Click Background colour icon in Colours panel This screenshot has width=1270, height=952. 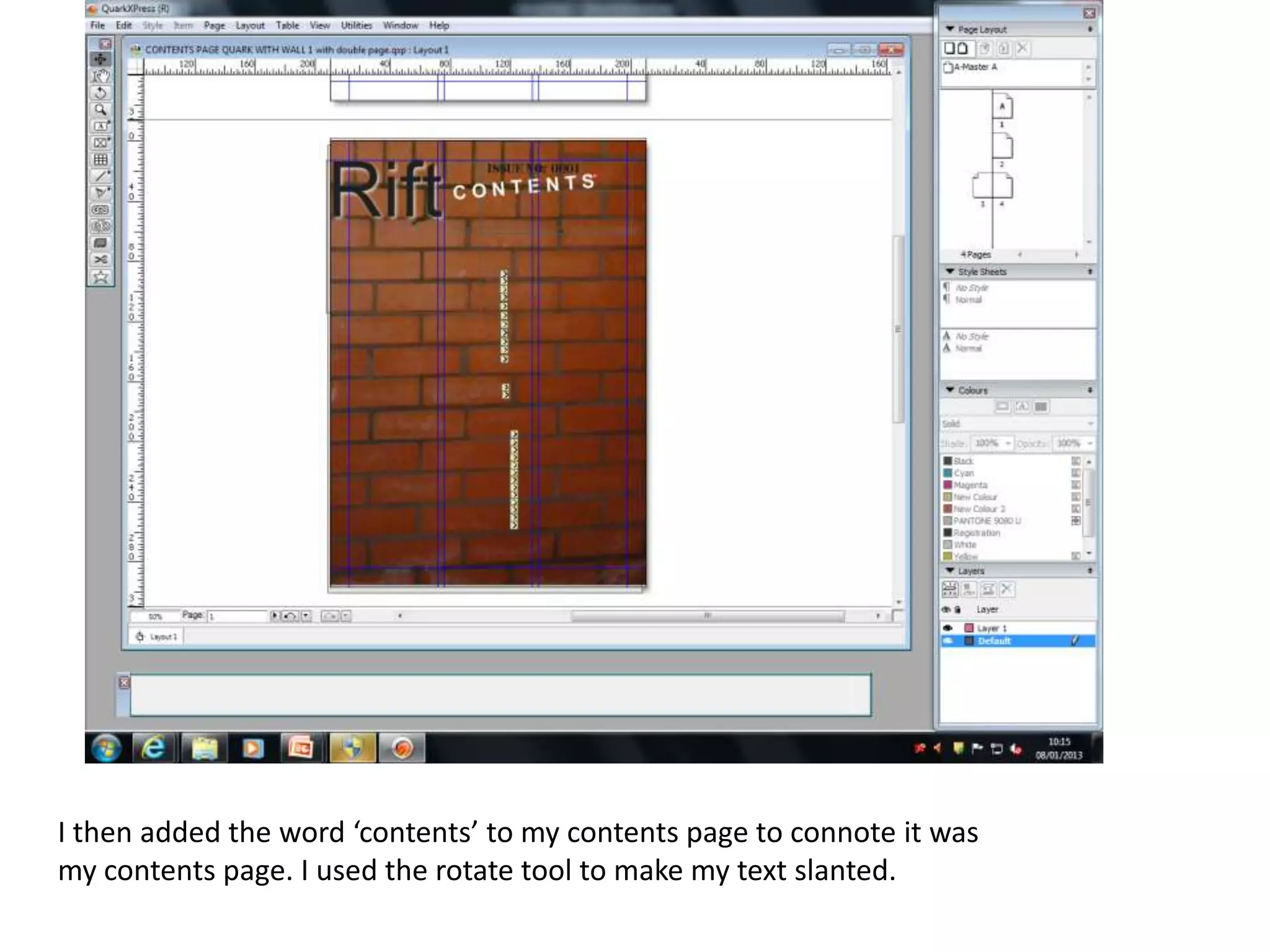(1041, 407)
